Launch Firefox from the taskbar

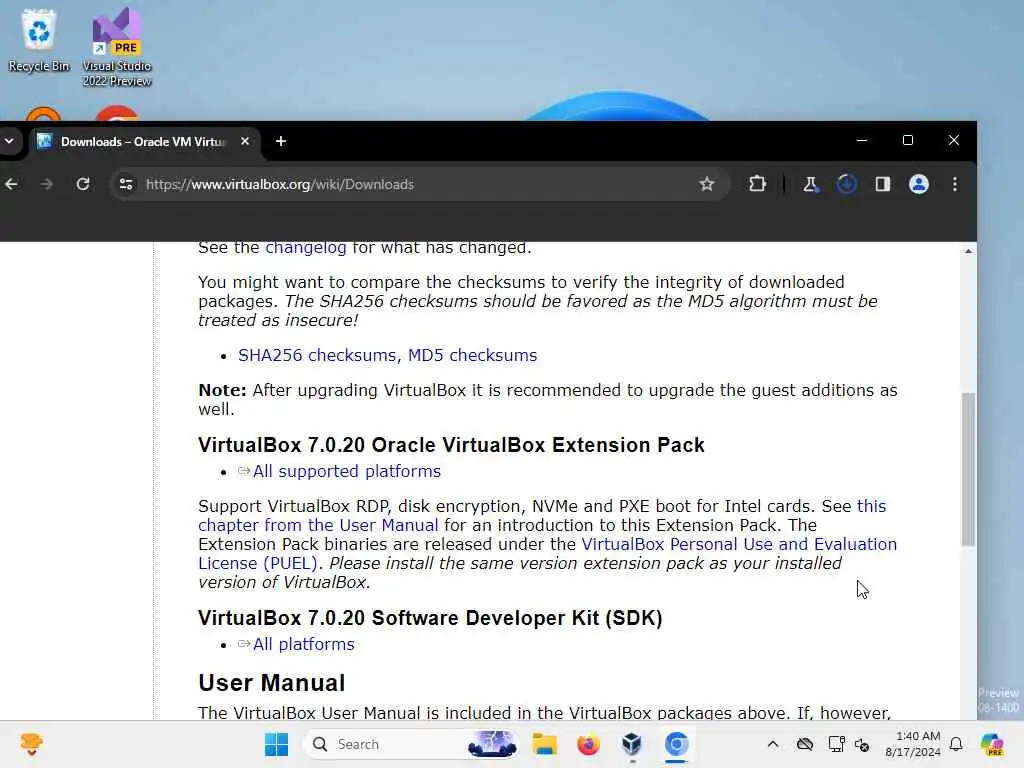pos(588,744)
